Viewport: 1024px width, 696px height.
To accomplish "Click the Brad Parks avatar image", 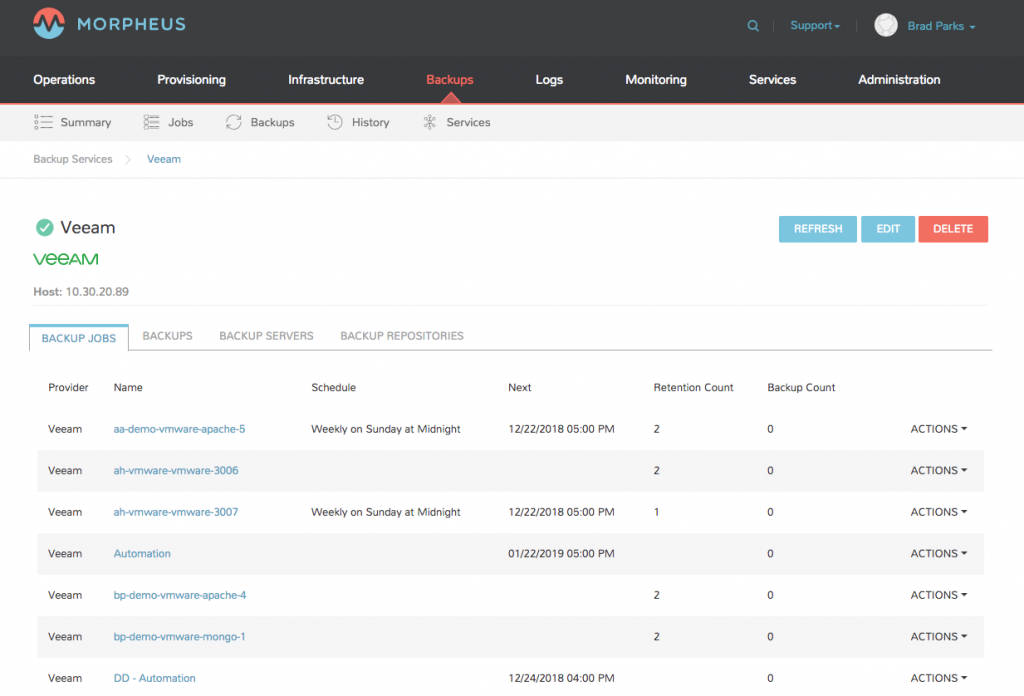I will point(886,25).
